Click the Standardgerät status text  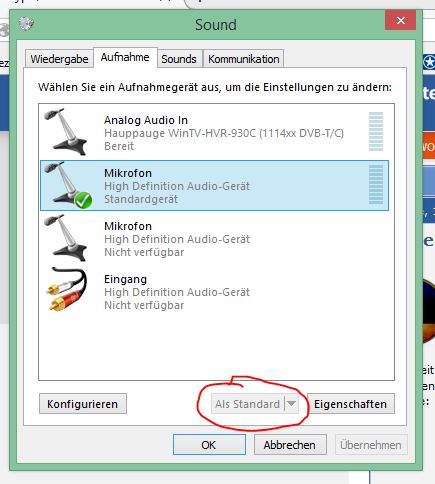click(141, 199)
